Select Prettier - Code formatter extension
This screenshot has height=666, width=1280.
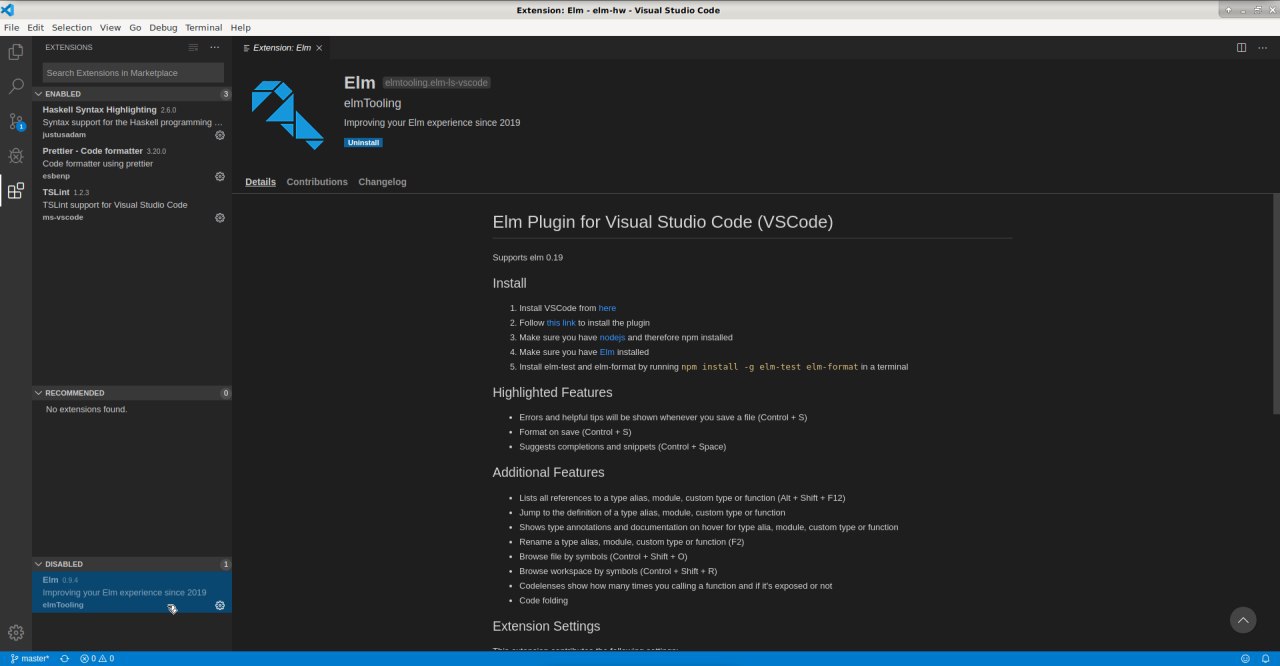[132, 163]
